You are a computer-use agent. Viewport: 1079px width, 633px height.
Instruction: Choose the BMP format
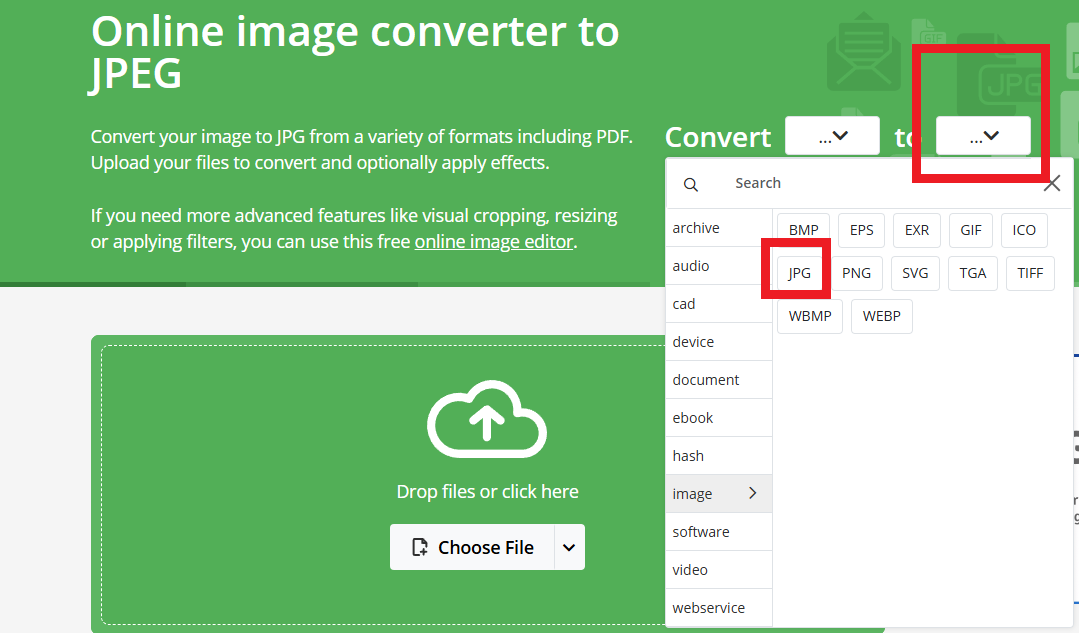(x=803, y=230)
